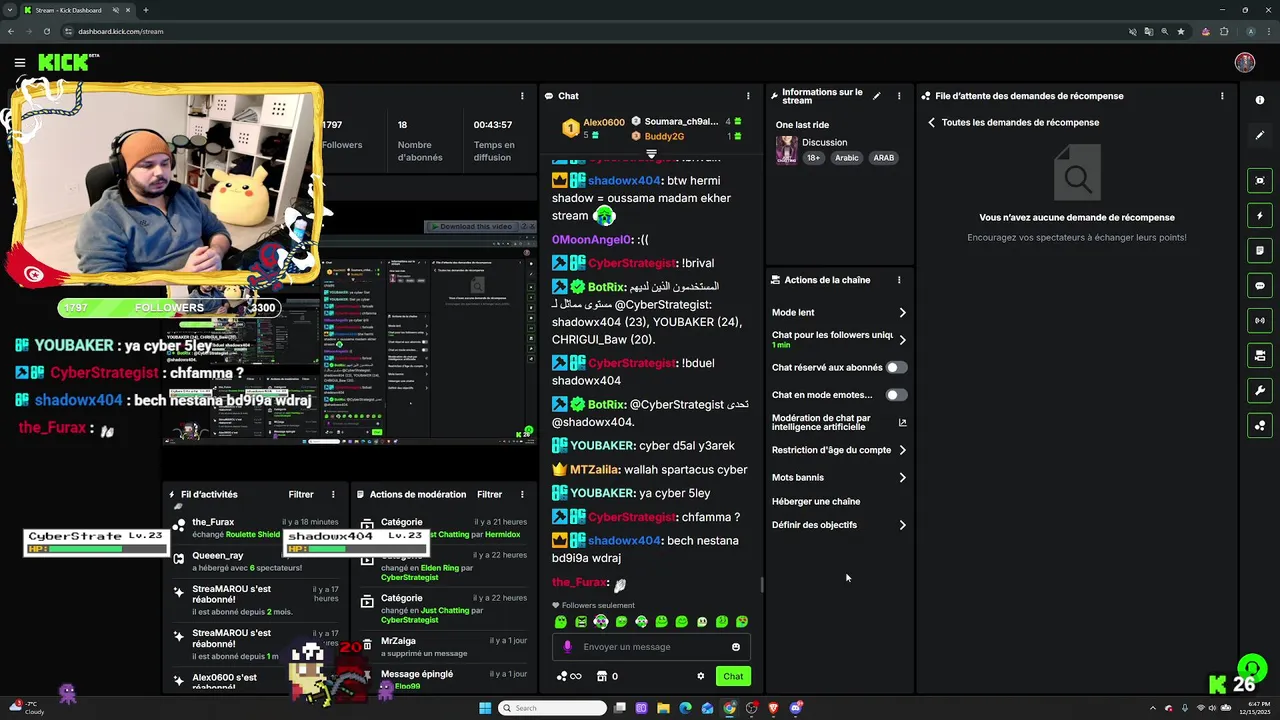The image size is (1280, 720).
Task: Toggle the lightning bolt sidebar icon
Action: pos(1260,215)
